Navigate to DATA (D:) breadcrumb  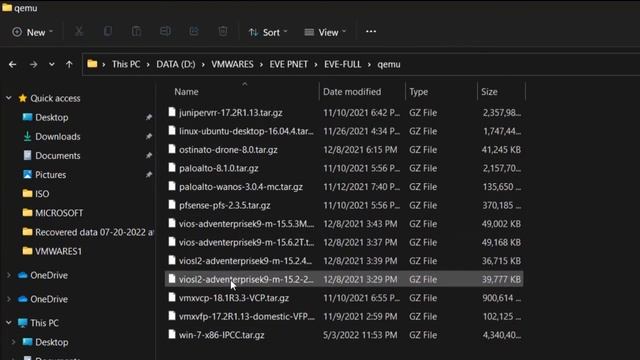[x=176, y=64]
